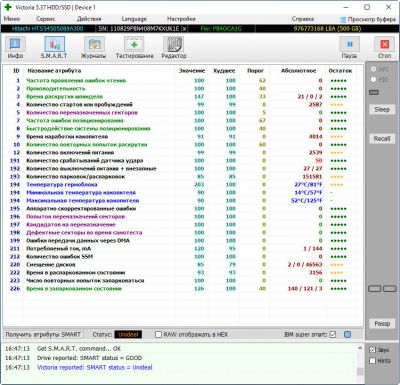Click the Hitachi HTS545050B9A300 model label
400x385 pixels.
(48, 29)
